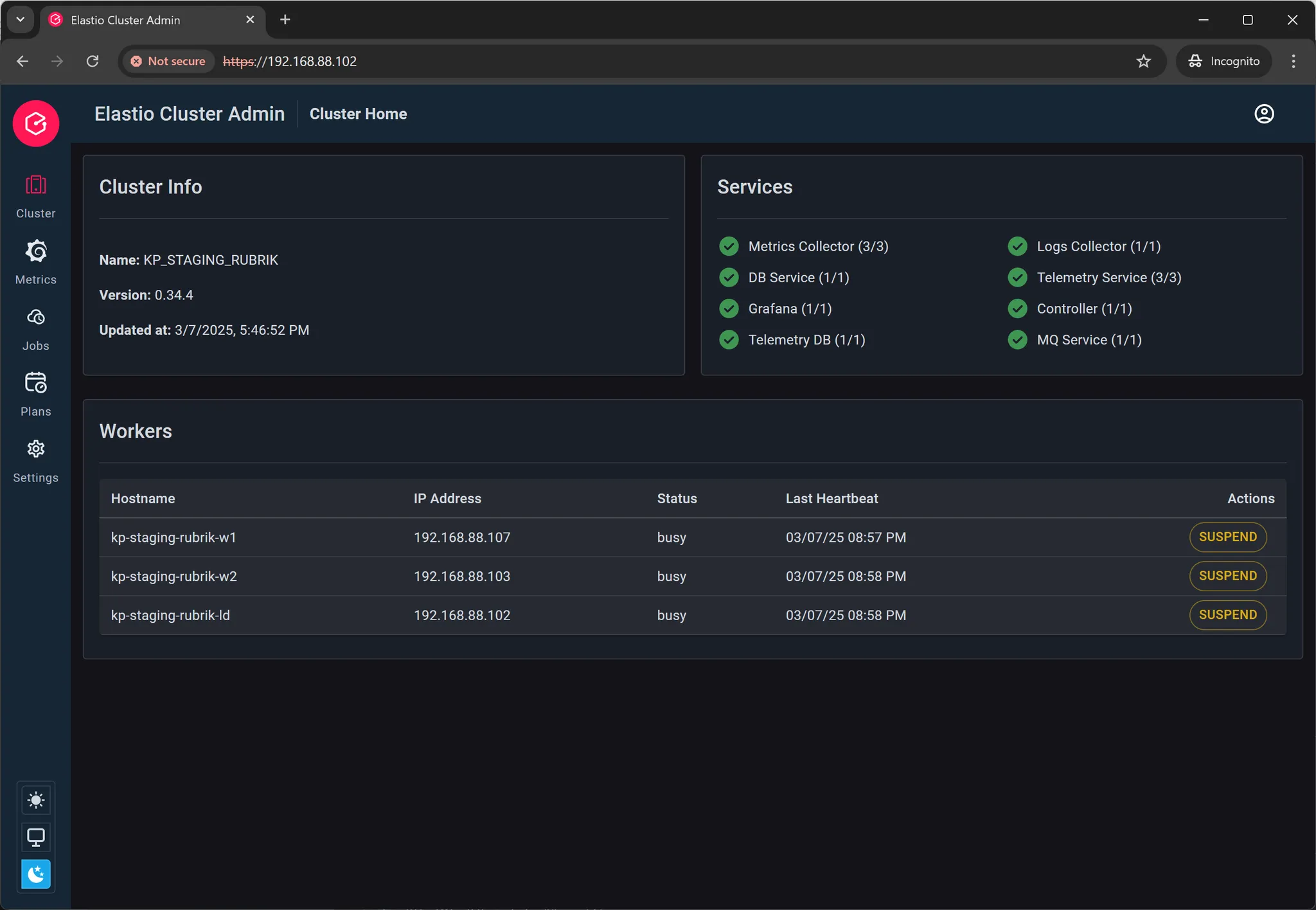Select hostname kp-staging-rubrik-w1

[173, 537]
